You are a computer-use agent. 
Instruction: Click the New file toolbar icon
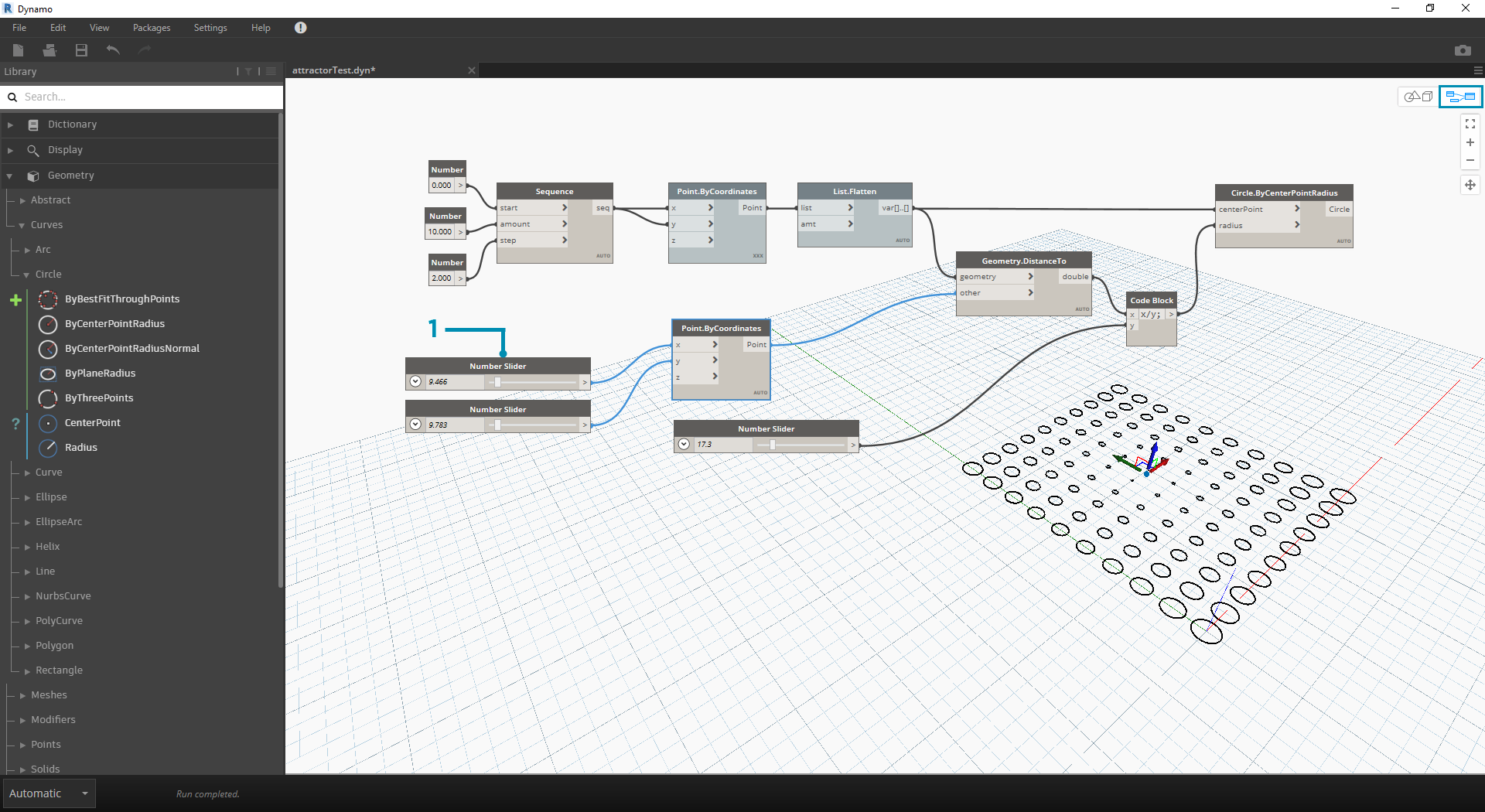(19, 50)
